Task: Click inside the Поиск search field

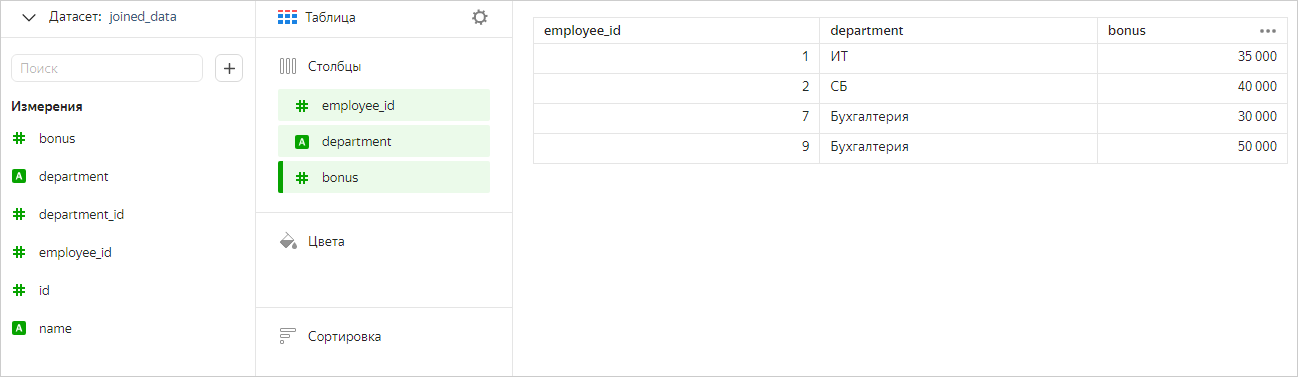Action: click(x=107, y=68)
